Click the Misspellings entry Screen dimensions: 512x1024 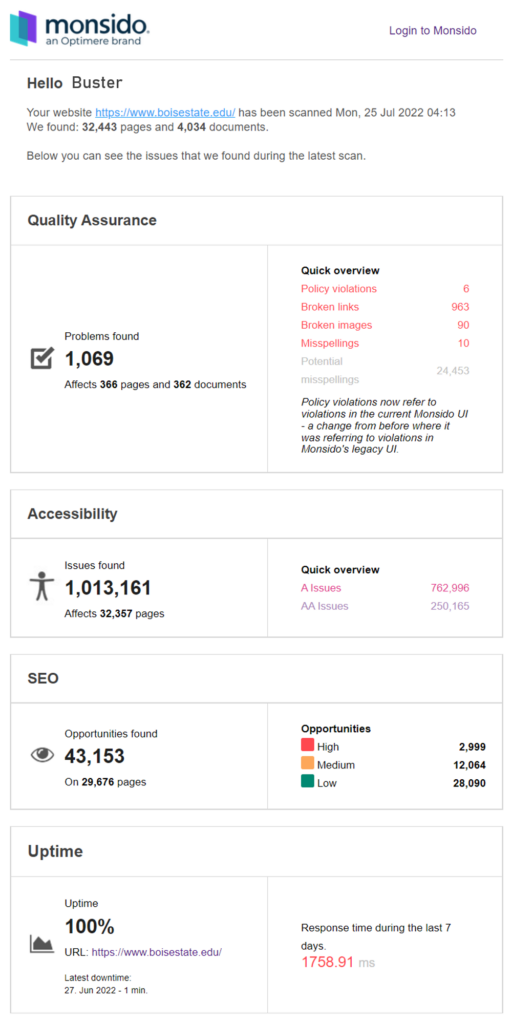(330, 344)
